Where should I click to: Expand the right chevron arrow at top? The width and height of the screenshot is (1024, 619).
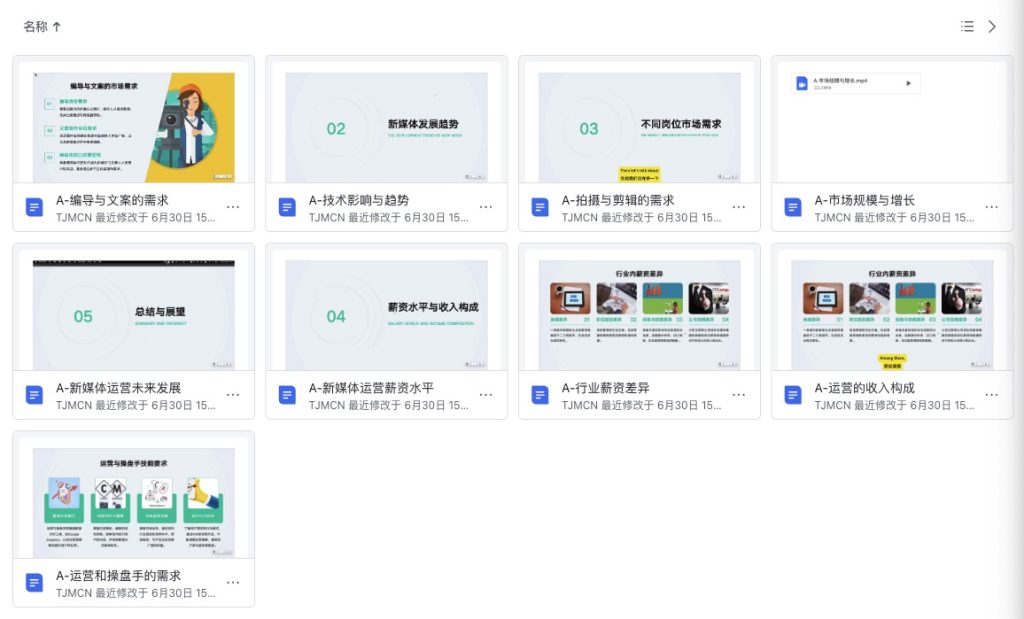[x=992, y=27]
